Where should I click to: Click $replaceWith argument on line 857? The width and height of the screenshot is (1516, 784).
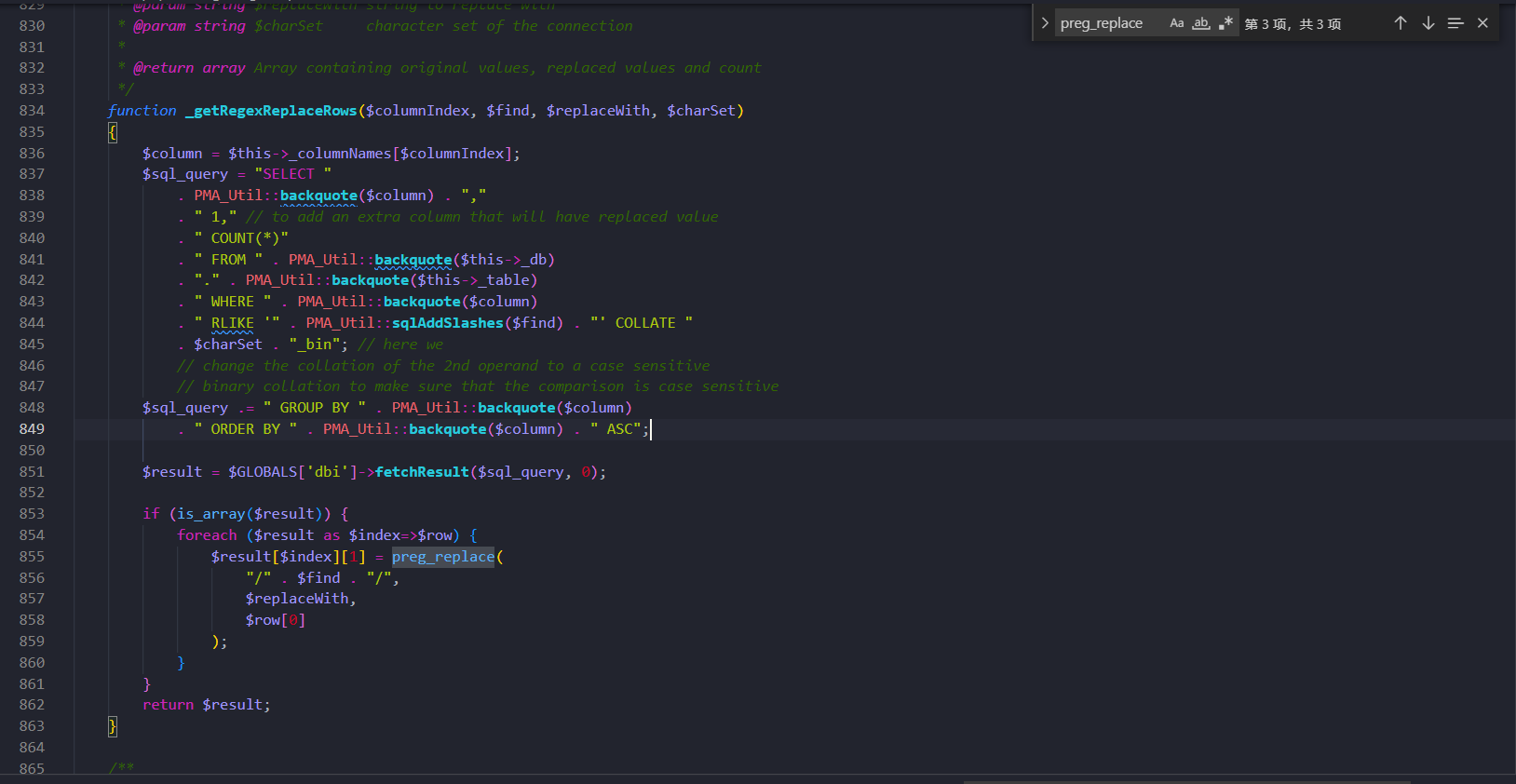[x=297, y=599]
